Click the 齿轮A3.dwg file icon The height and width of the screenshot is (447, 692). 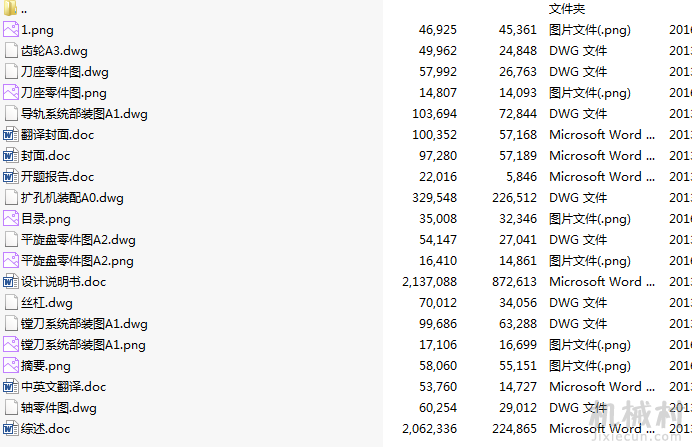coord(11,50)
